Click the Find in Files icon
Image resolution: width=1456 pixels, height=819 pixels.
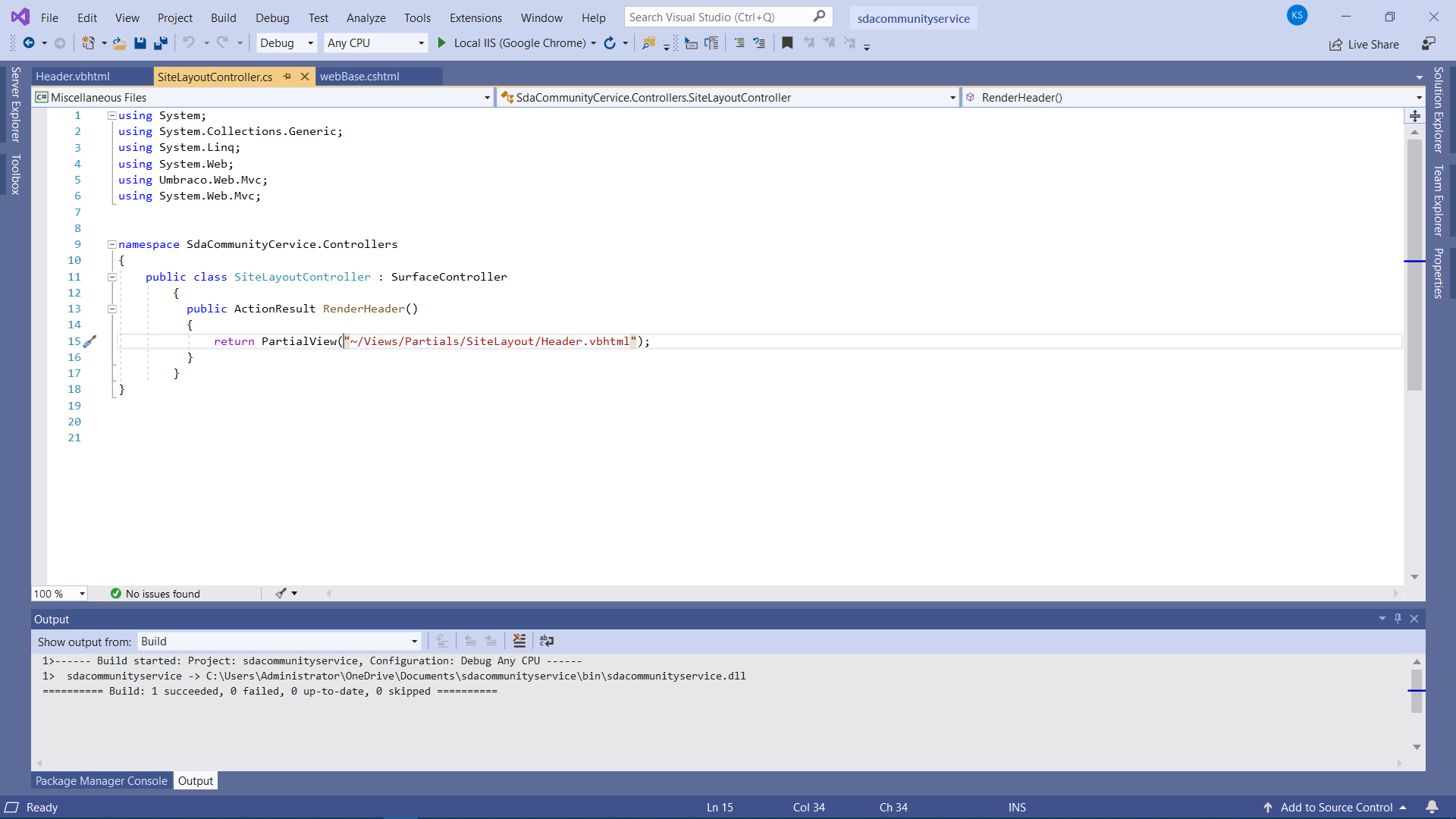(x=648, y=43)
